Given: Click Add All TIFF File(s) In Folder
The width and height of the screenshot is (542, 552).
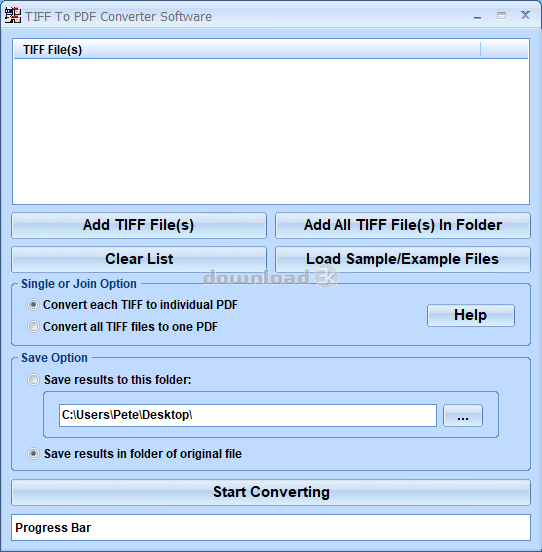Looking at the screenshot, I should tap(403, 225).
